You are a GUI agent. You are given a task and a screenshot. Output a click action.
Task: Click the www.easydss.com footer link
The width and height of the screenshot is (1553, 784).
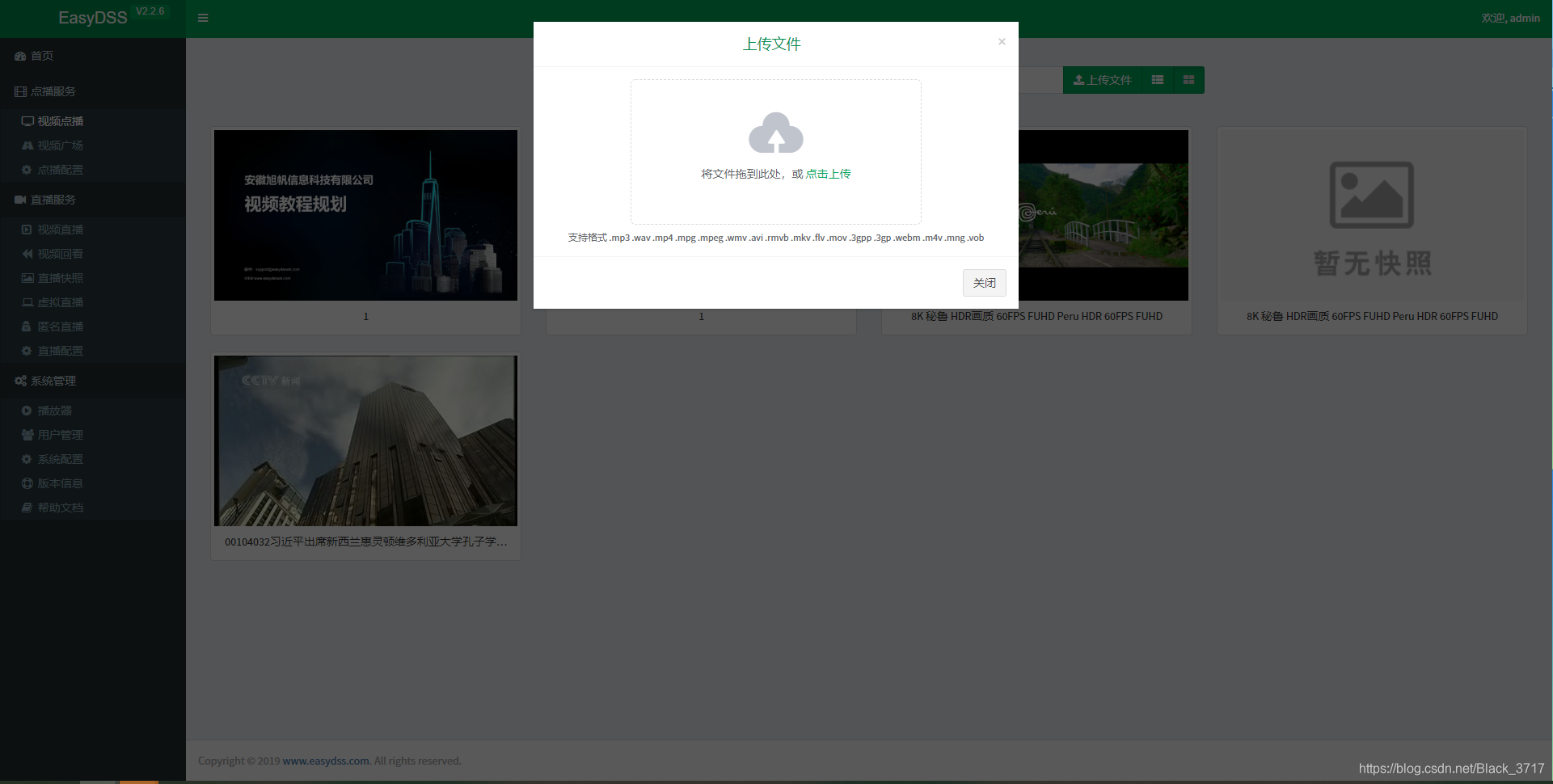326,761
